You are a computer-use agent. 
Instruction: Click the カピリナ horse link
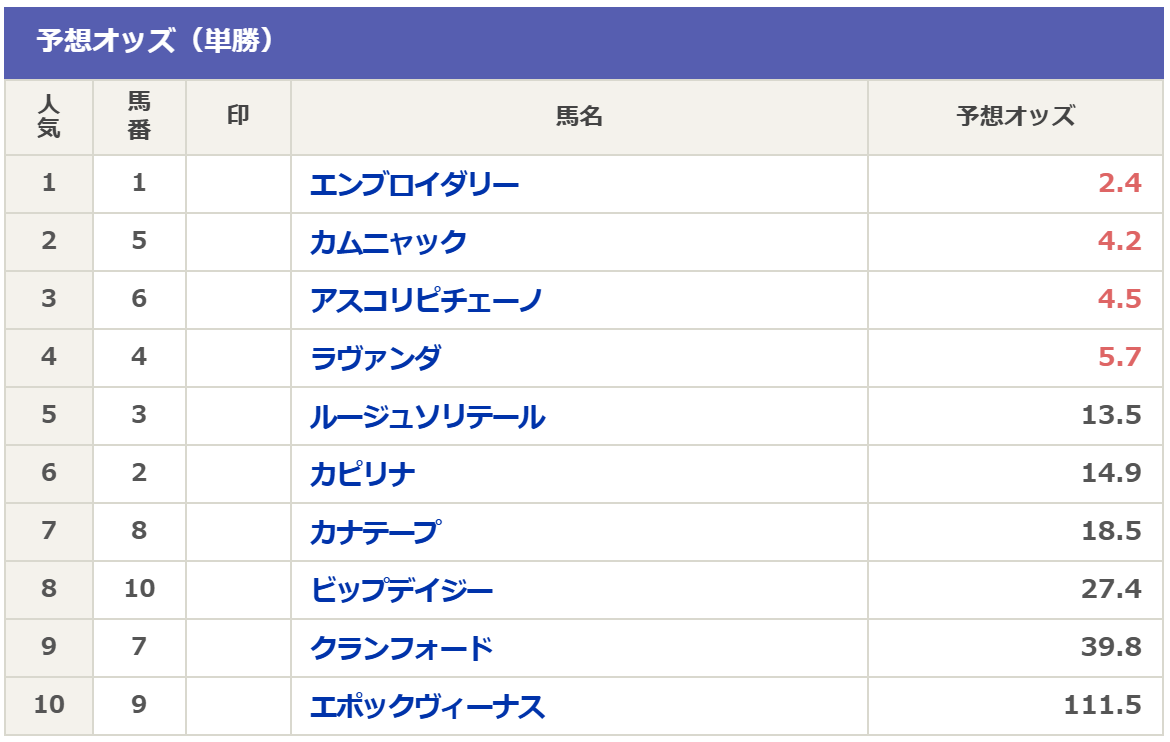point(362,475)
